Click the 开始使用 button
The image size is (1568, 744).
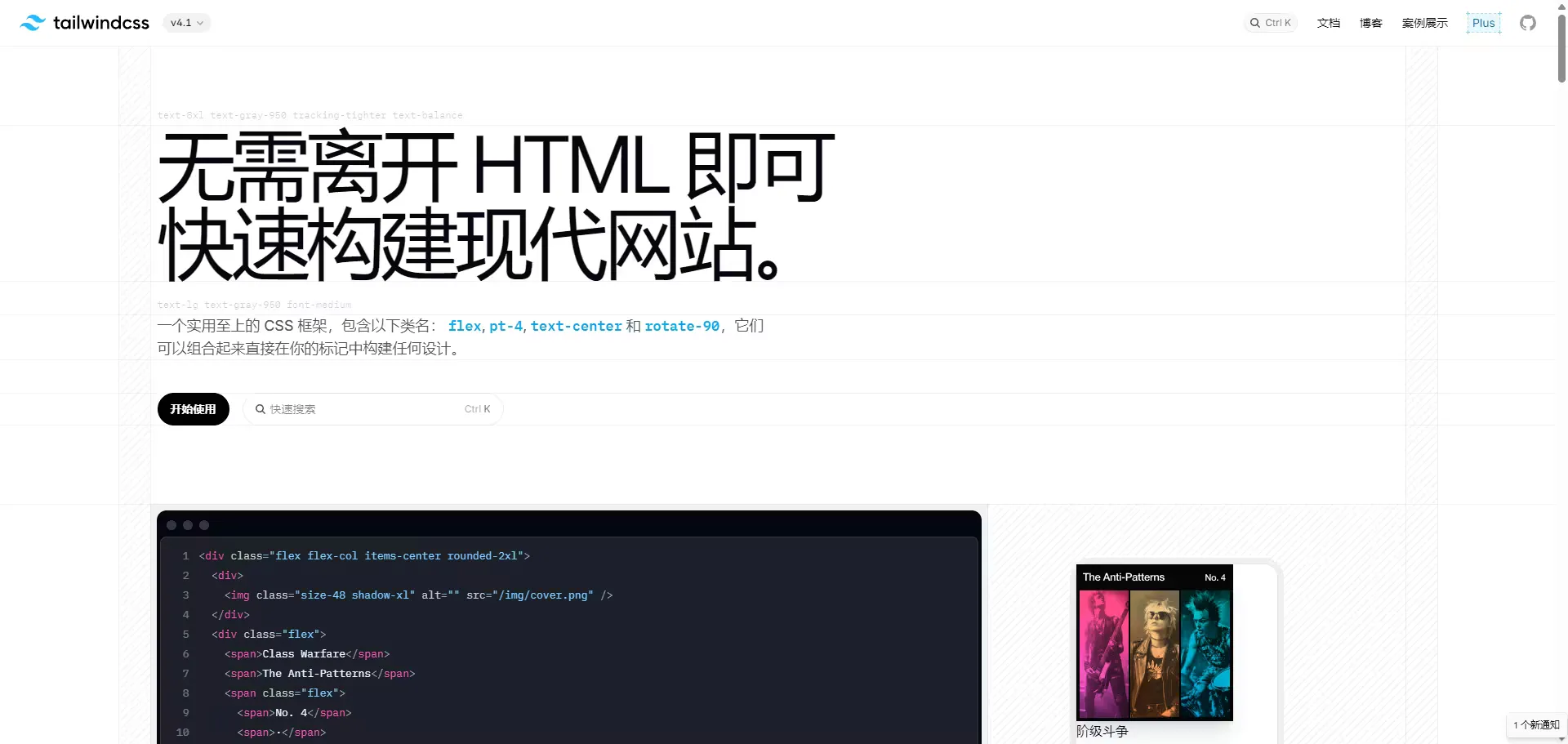click(x=193, y=409)
